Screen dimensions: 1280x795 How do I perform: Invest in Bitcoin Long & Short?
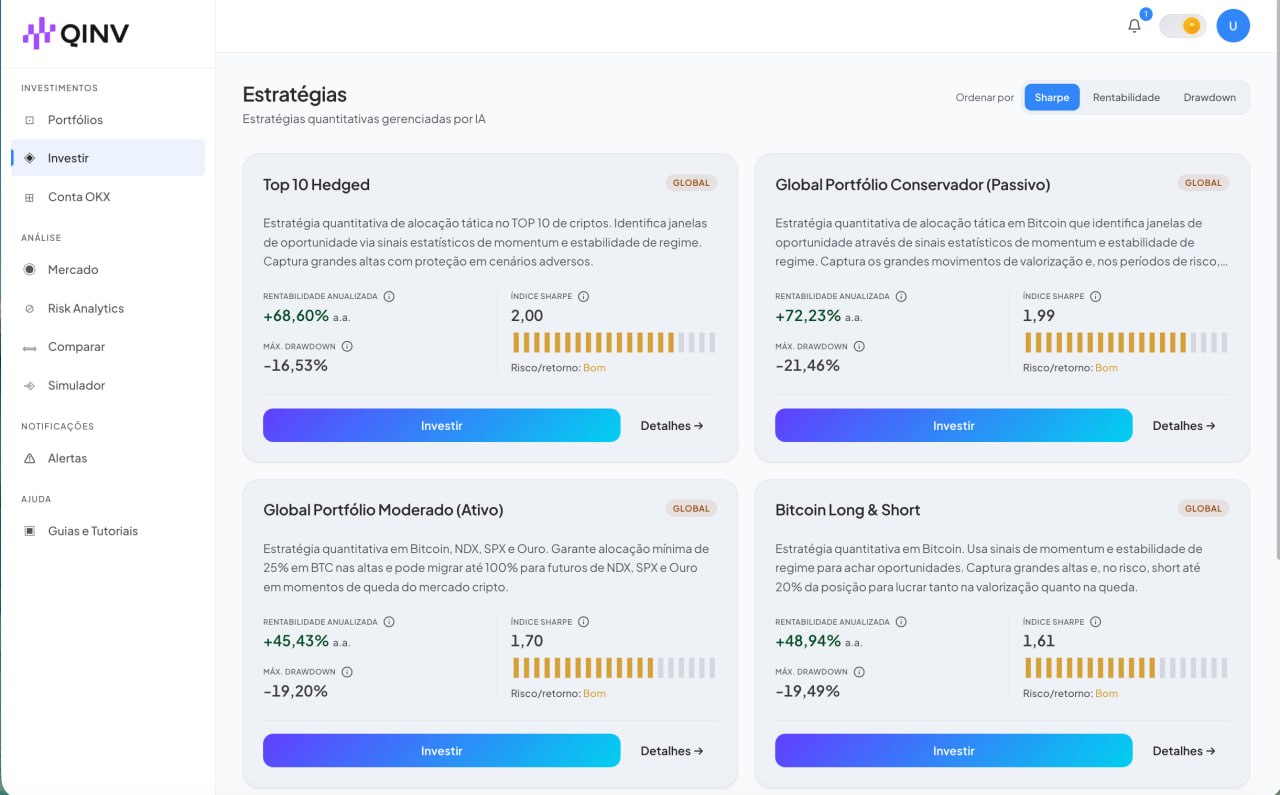click(953, 751)
